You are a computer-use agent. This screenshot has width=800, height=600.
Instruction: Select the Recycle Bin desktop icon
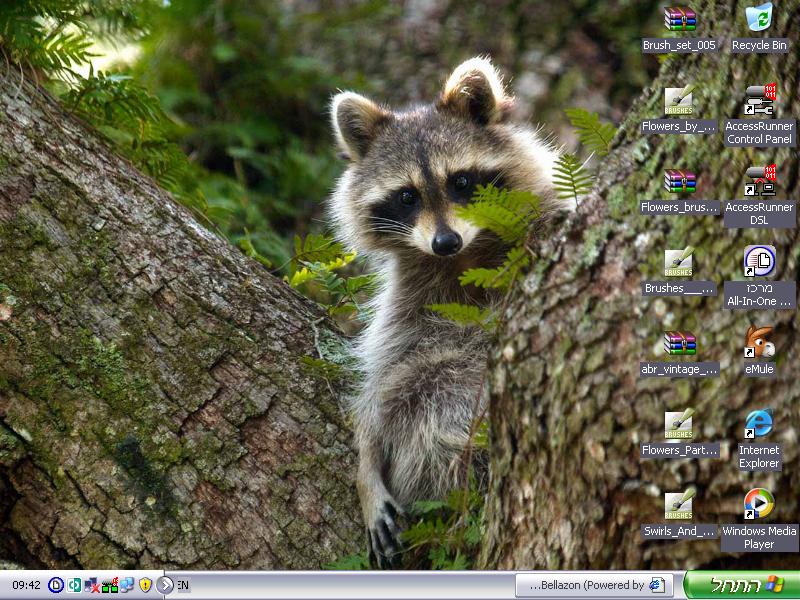[759, 19]
